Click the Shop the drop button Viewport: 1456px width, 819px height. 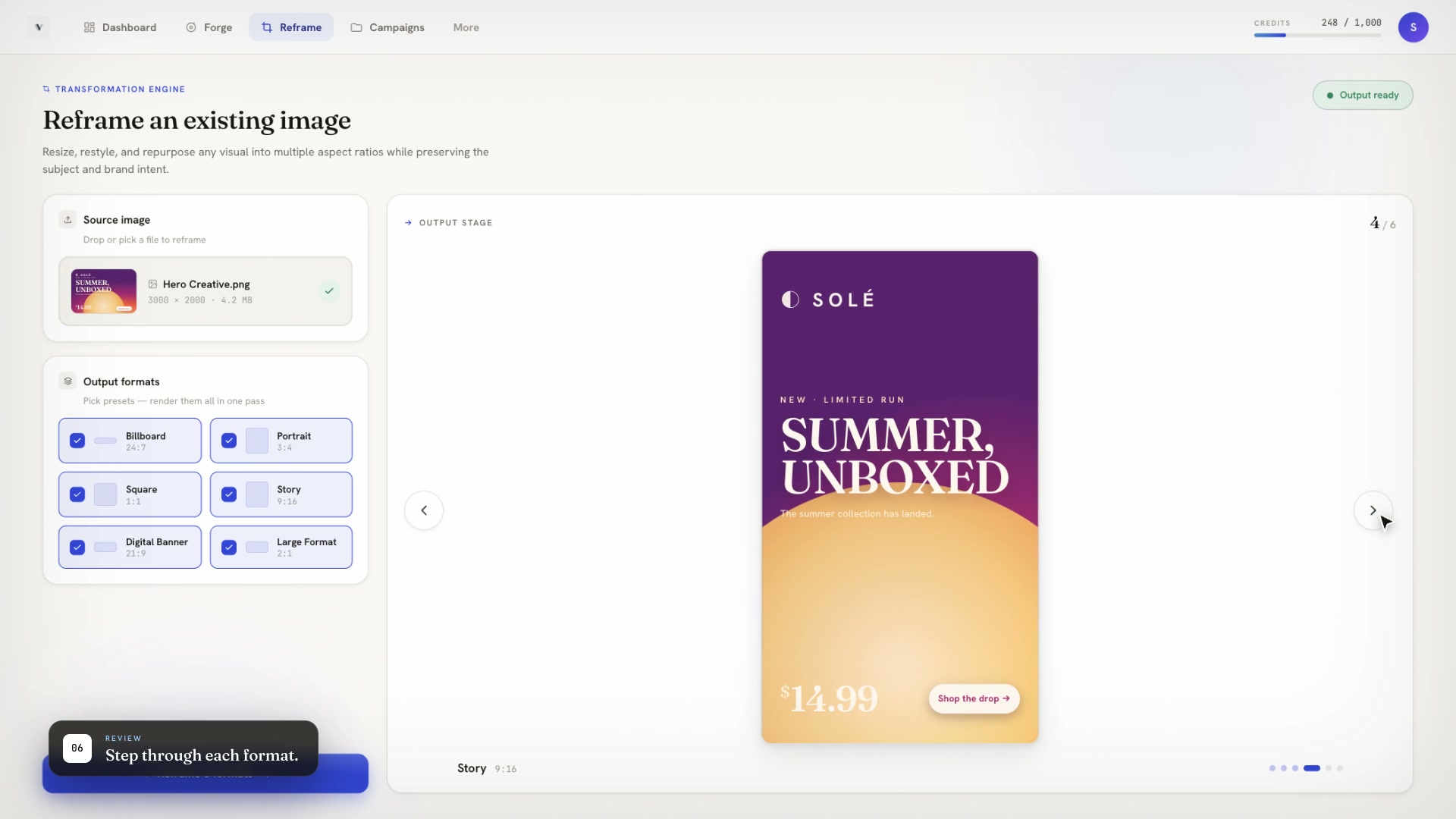(x=974, y=698)
